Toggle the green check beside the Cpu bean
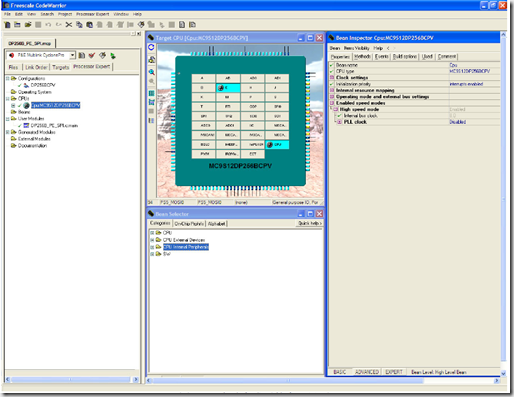Image resolution: width=514 pixels, height=397 pixels. [20, 105]
